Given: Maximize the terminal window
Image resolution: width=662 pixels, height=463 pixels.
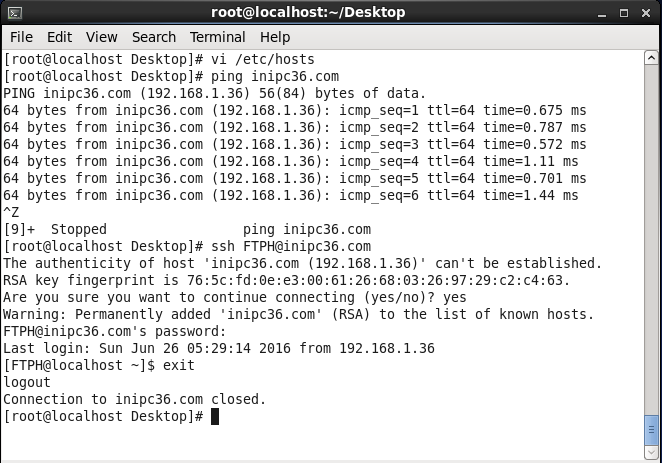Looking at the screenshot, I should pos(623,12).
